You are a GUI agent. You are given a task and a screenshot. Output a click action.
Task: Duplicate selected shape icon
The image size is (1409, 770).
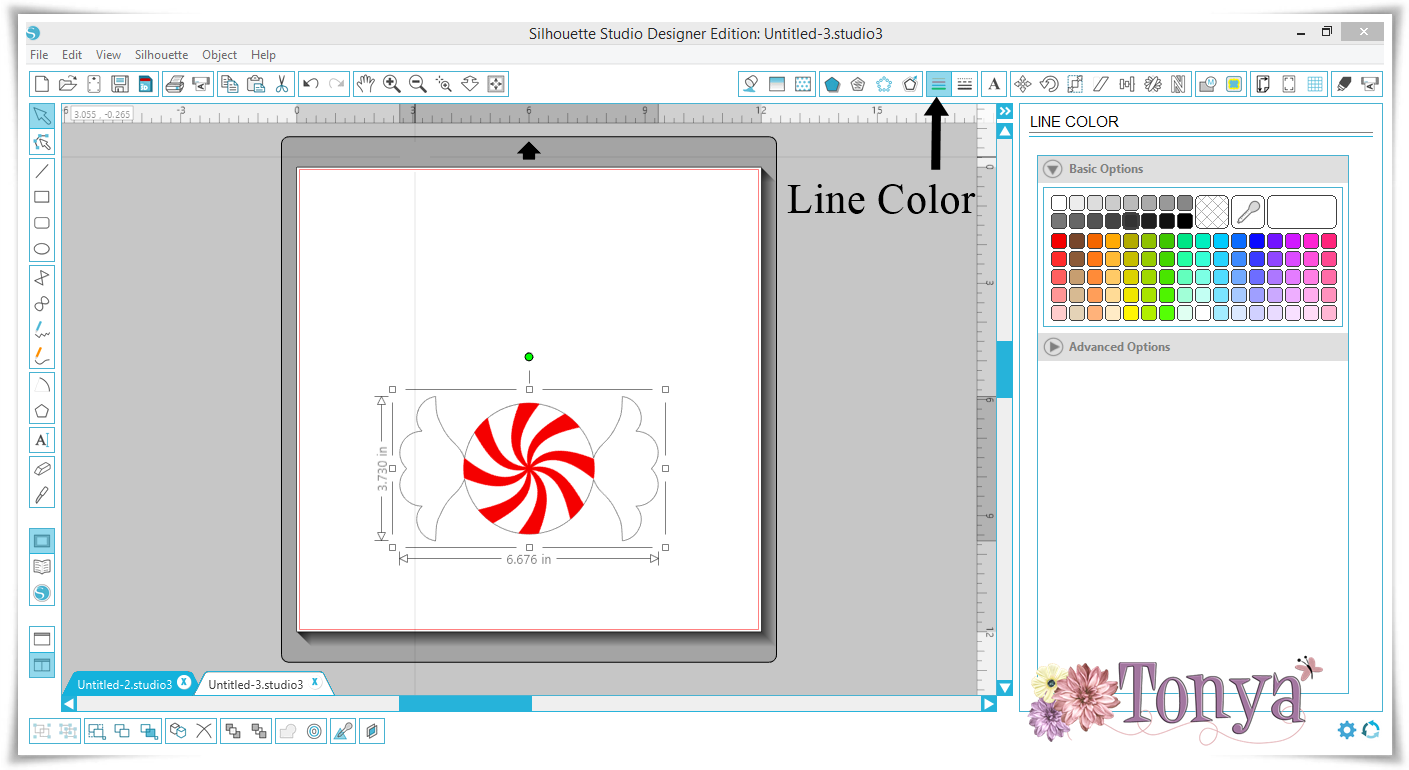point(178,731)
